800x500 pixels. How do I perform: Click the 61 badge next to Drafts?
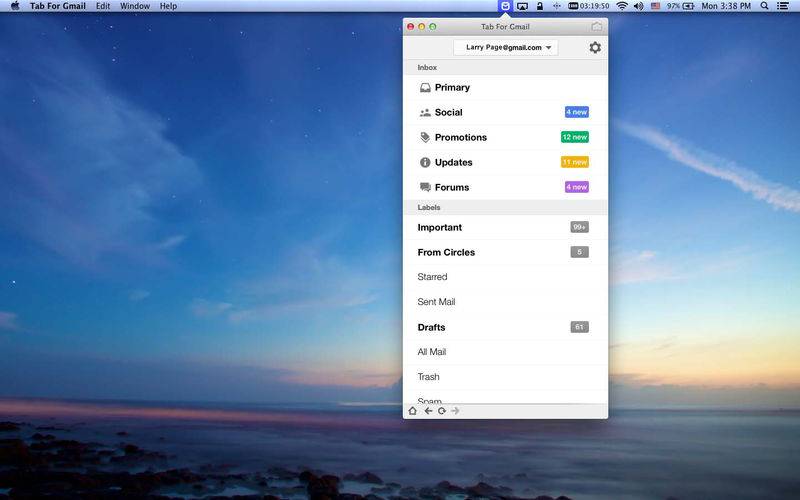click(580, 327)
